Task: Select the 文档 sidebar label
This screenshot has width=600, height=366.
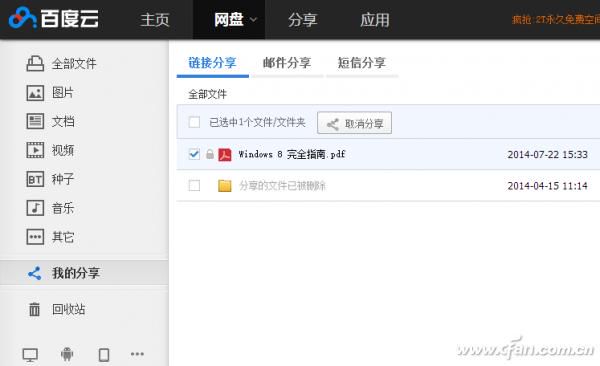Action: click(63, 122)
